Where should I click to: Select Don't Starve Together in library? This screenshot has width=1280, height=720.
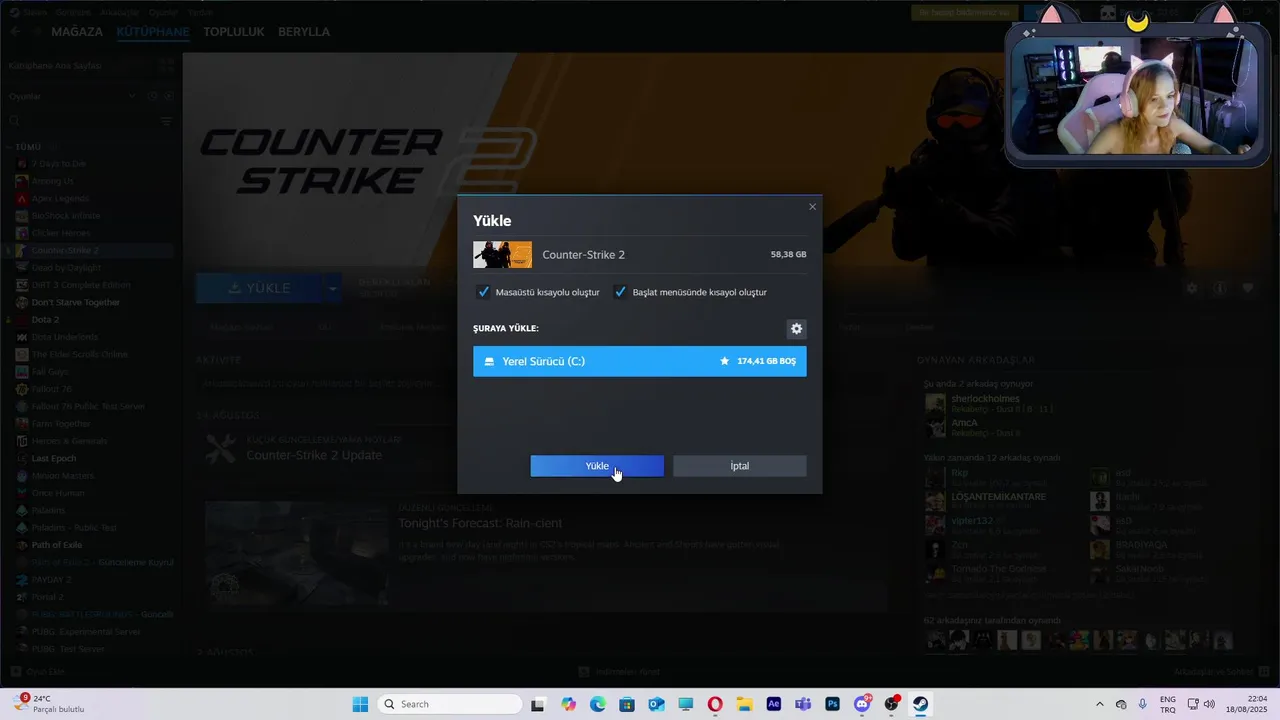coord(75,302)
